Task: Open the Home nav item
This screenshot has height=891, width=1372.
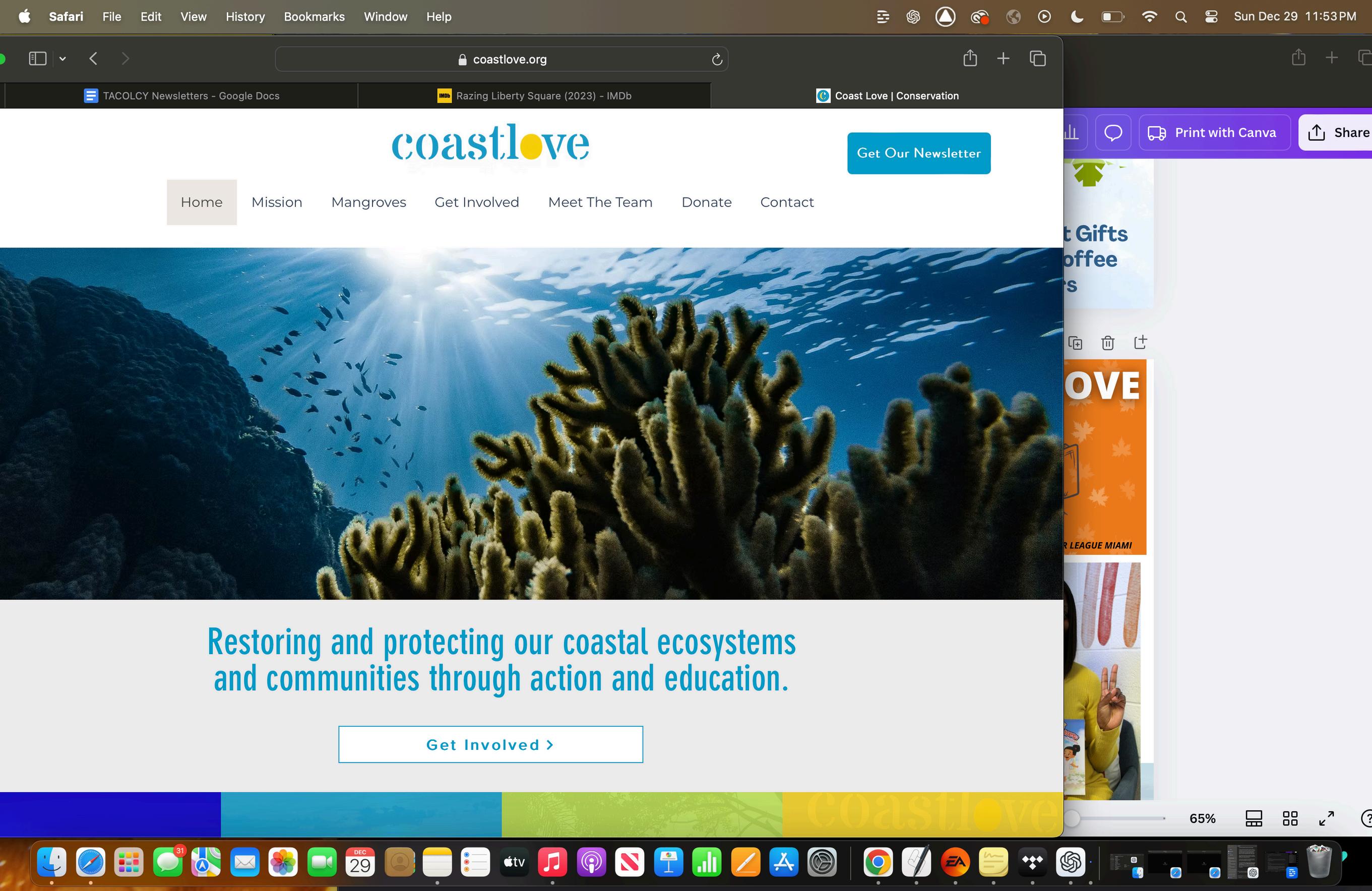Action: click(202, 202)
